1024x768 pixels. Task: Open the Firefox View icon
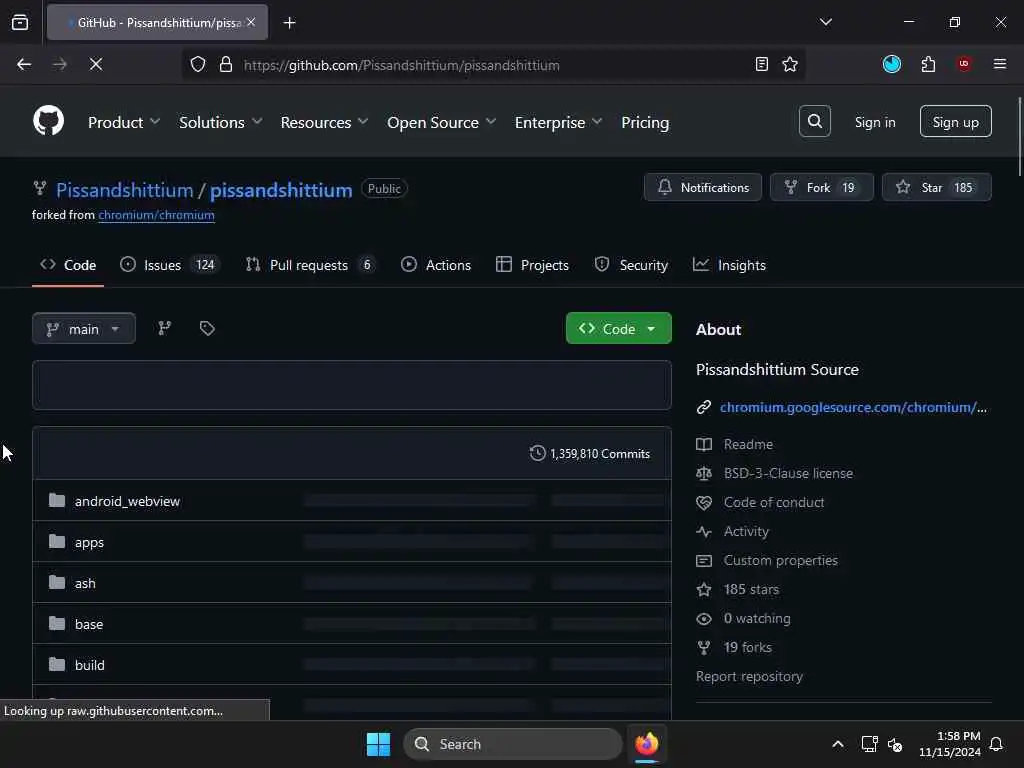[x=20, y=22]
